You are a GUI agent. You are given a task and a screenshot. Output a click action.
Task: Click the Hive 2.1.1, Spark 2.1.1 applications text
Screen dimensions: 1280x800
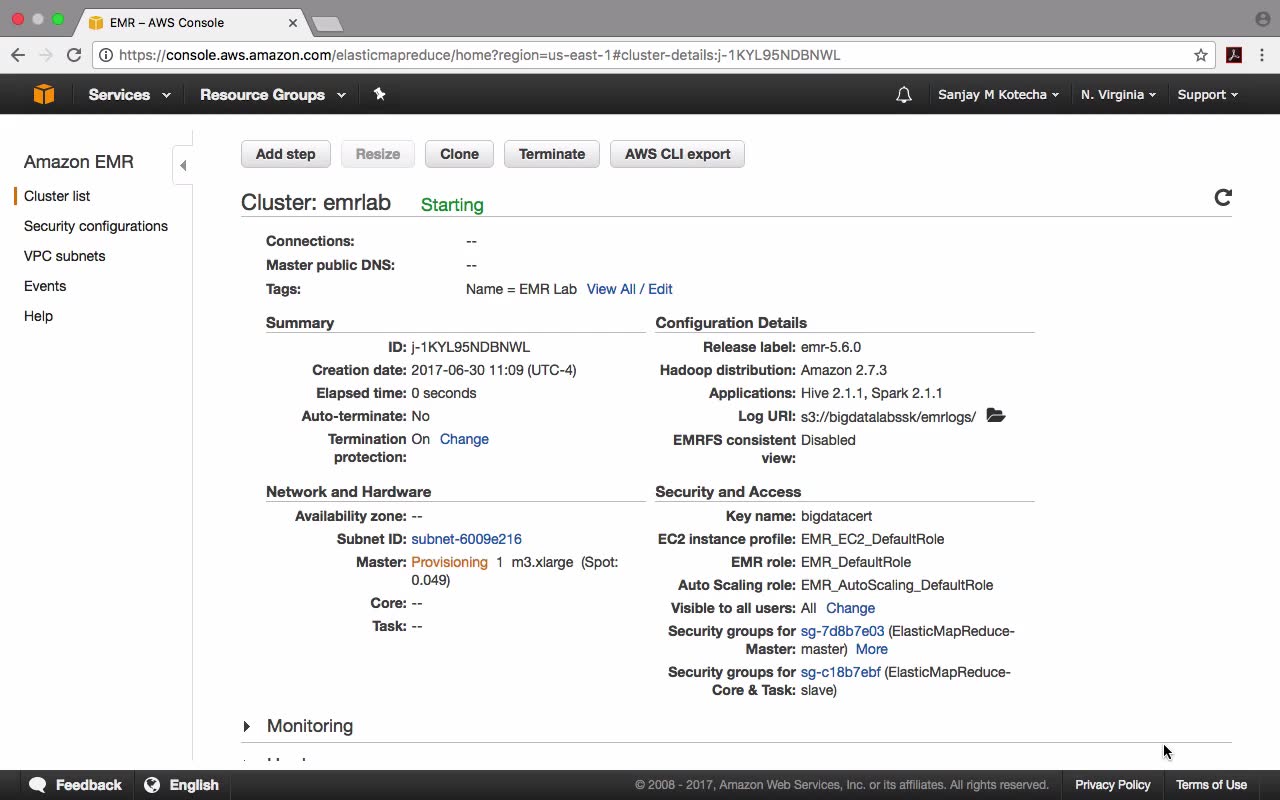coord(872,393)
